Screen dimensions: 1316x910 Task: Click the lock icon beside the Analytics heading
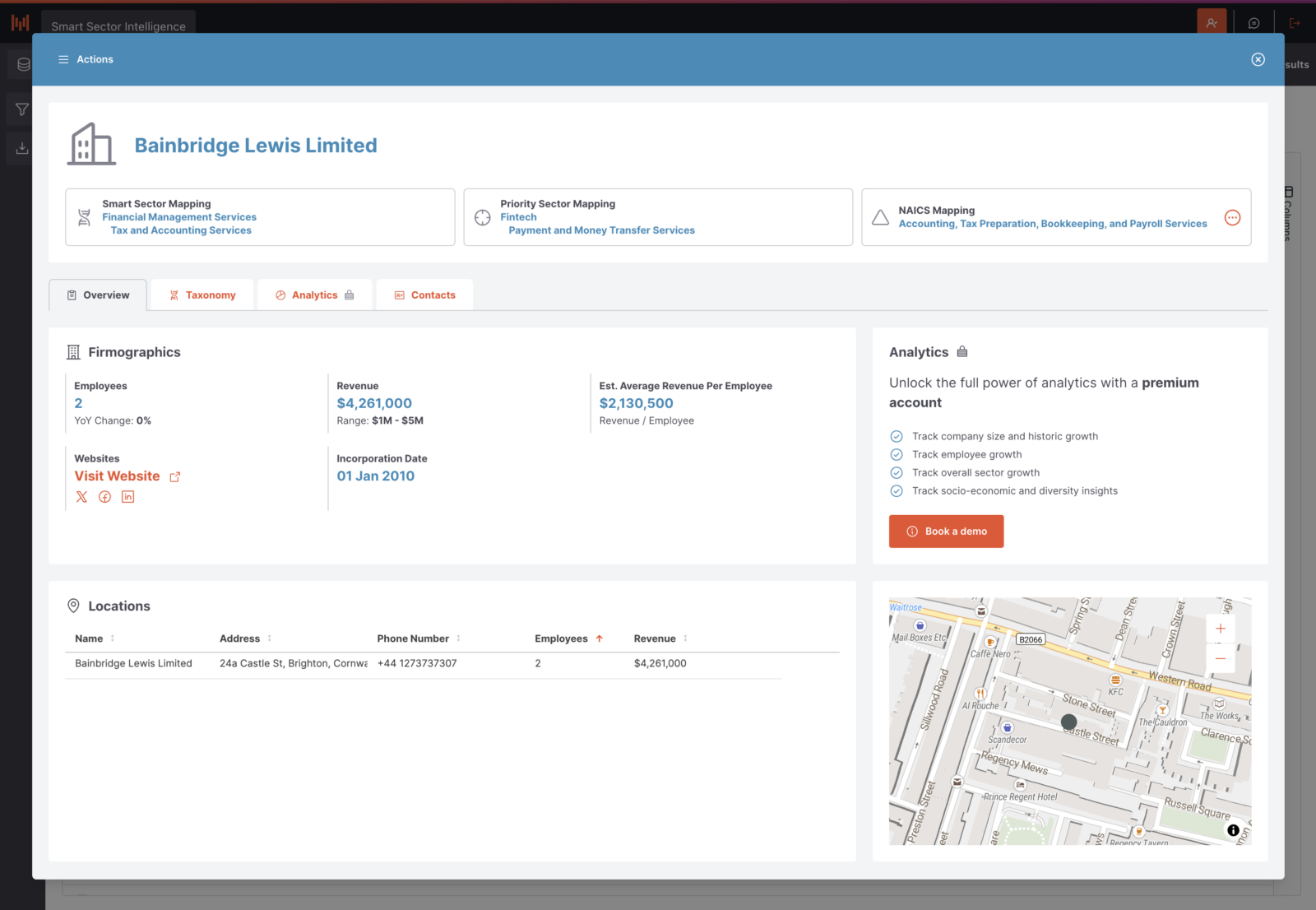pos(962,351)
